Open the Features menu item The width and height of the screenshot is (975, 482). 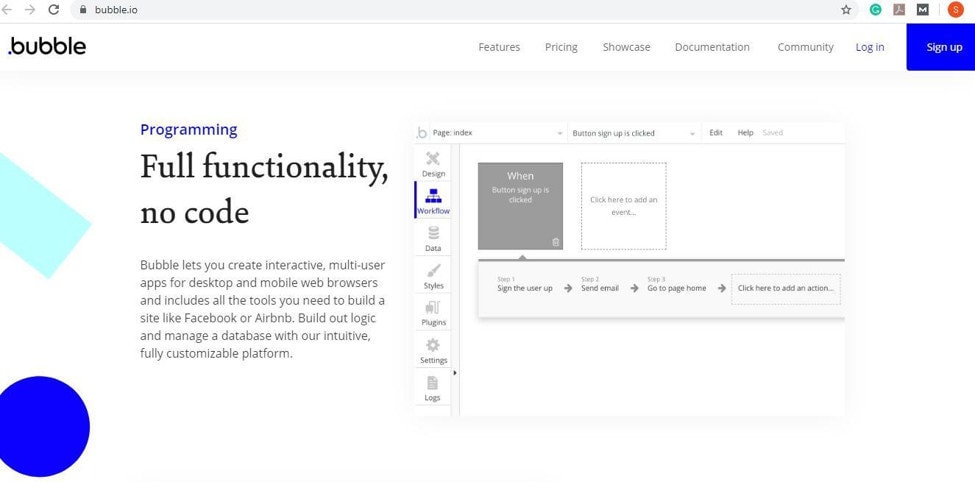click(x=499, y=47)
